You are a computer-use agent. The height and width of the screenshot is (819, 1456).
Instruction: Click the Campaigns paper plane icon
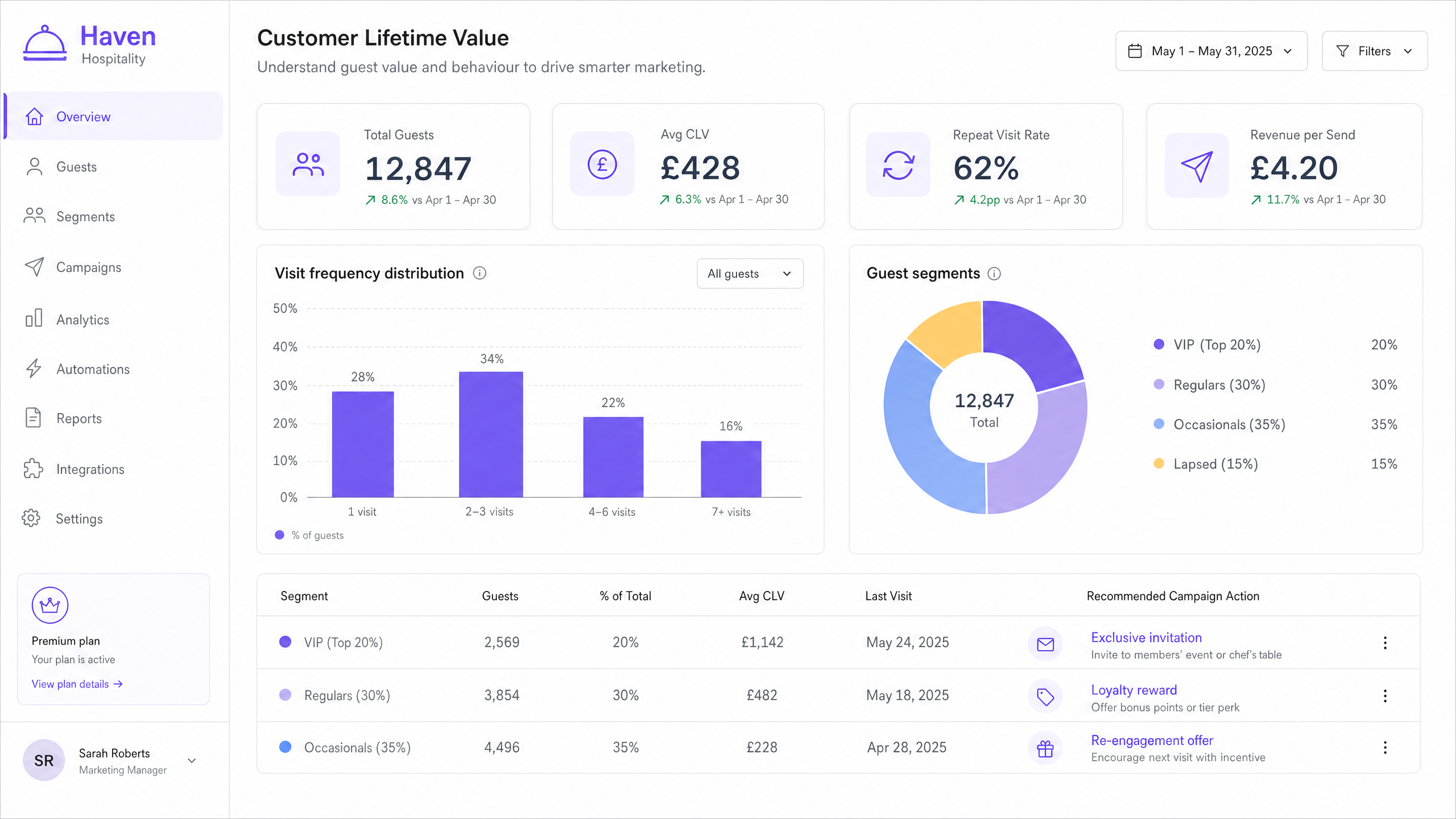pyautogui.click(x=34, y=267)
